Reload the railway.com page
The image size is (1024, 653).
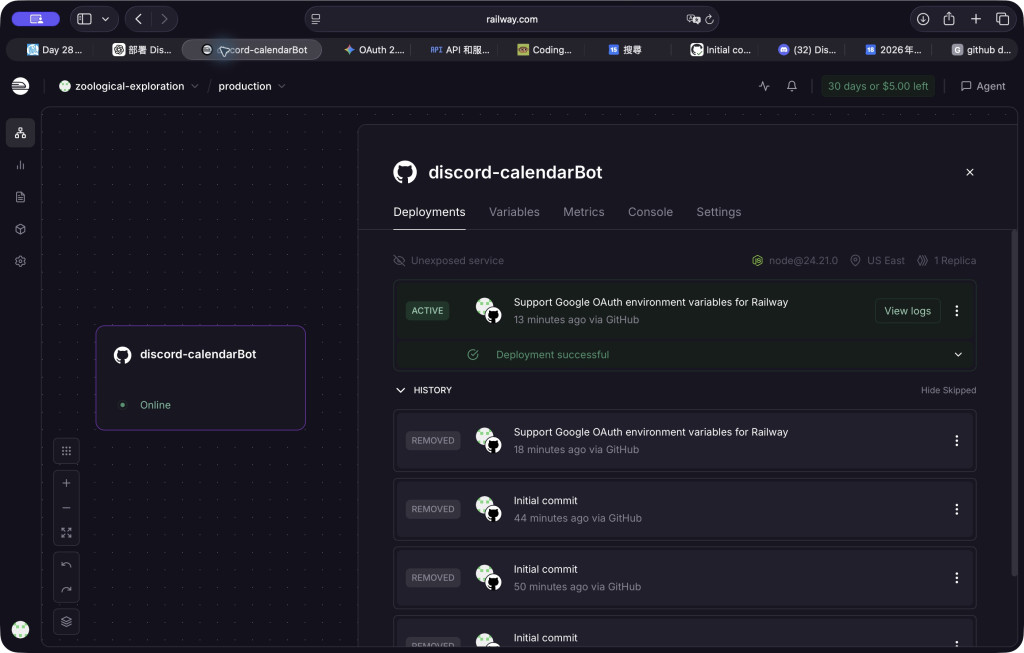tap(709, 20)
